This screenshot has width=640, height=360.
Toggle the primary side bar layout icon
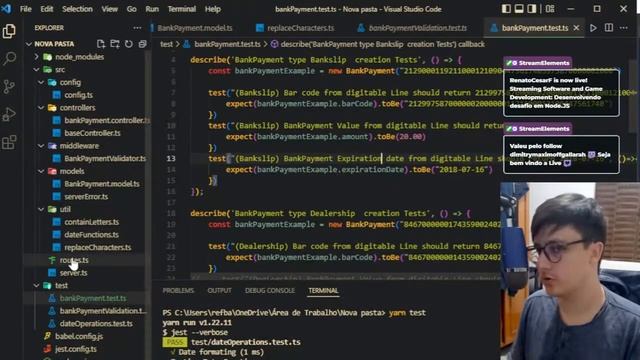pyautogui.click(x=506, y=9)
